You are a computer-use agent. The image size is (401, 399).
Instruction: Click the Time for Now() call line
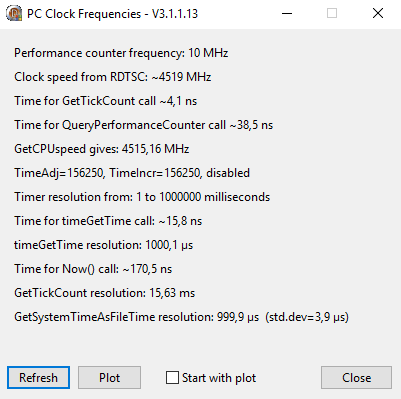point(93,269)
